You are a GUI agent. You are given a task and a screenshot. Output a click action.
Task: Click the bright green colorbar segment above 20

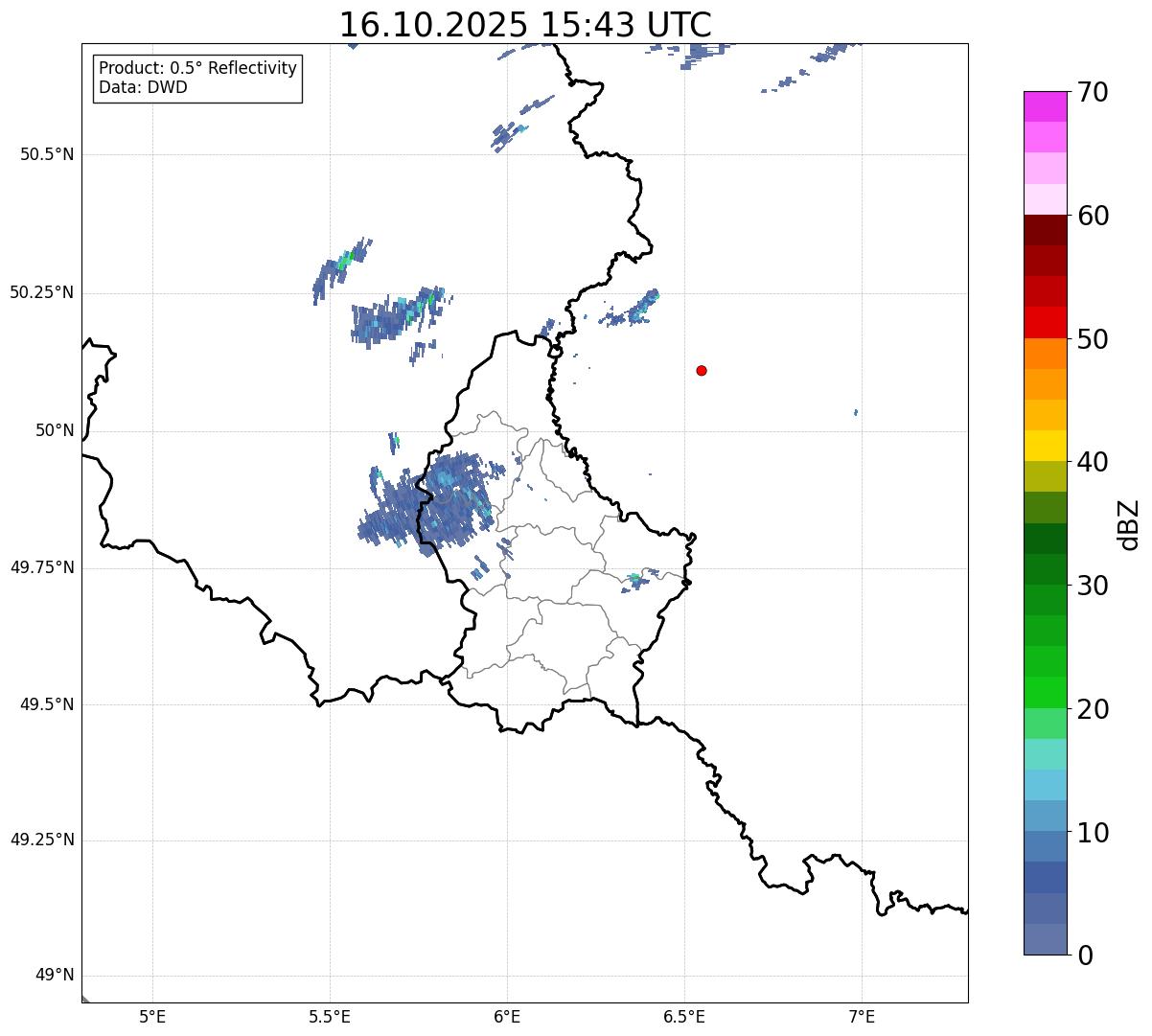click(1045, 692)
